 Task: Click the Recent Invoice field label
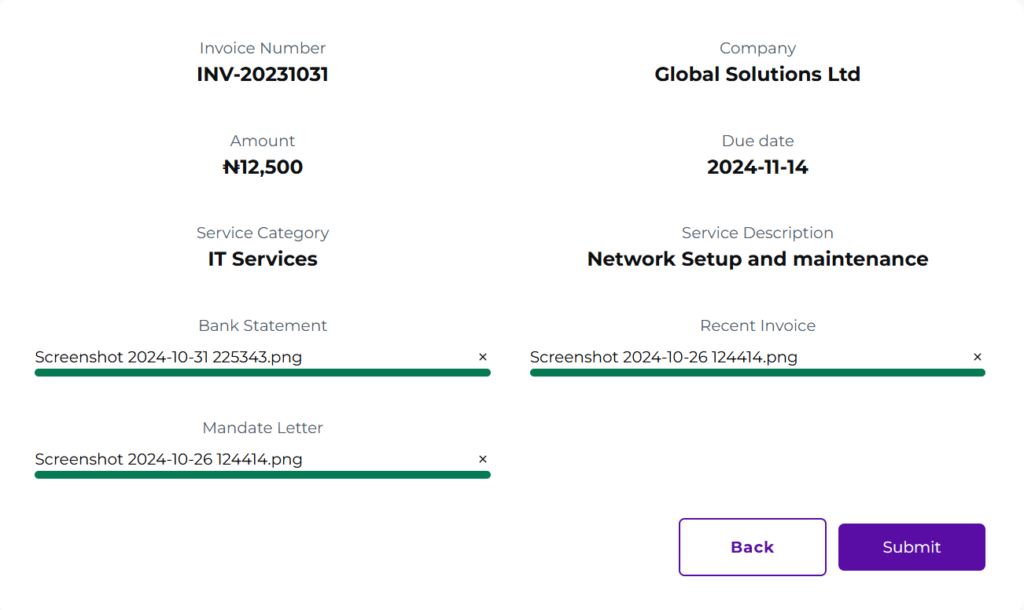pyautogui.click(x=757, y=326)
